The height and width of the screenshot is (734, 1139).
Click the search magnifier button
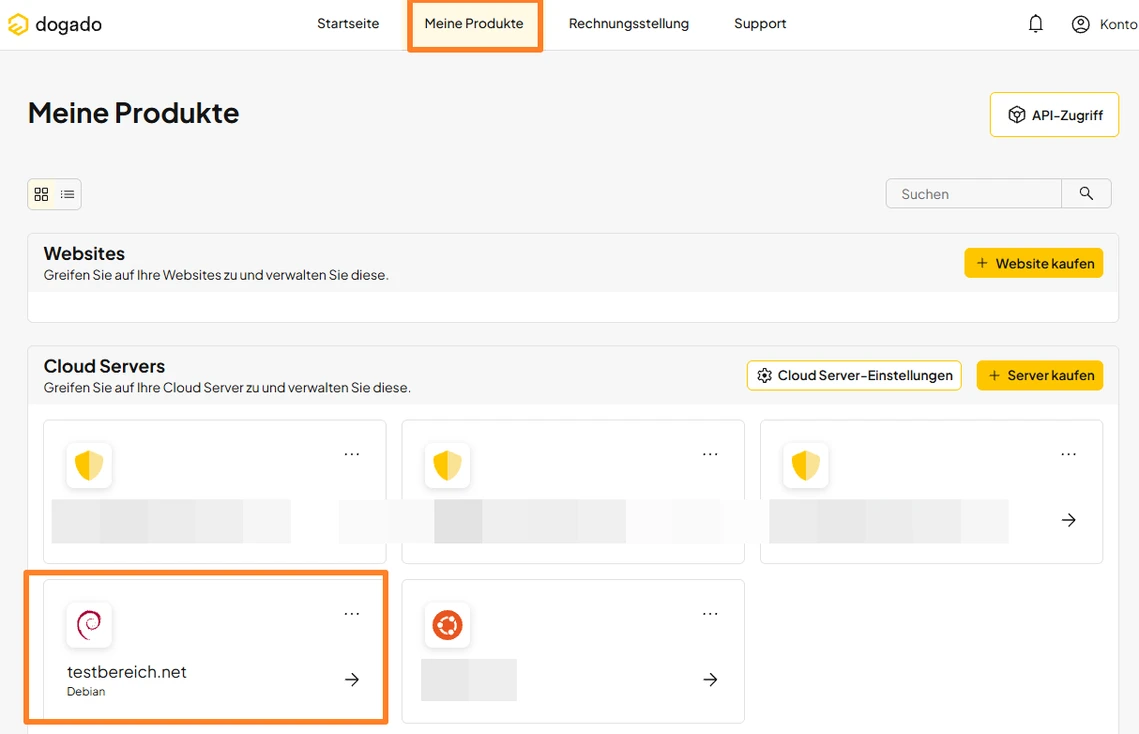click(x=1086, y=194)
